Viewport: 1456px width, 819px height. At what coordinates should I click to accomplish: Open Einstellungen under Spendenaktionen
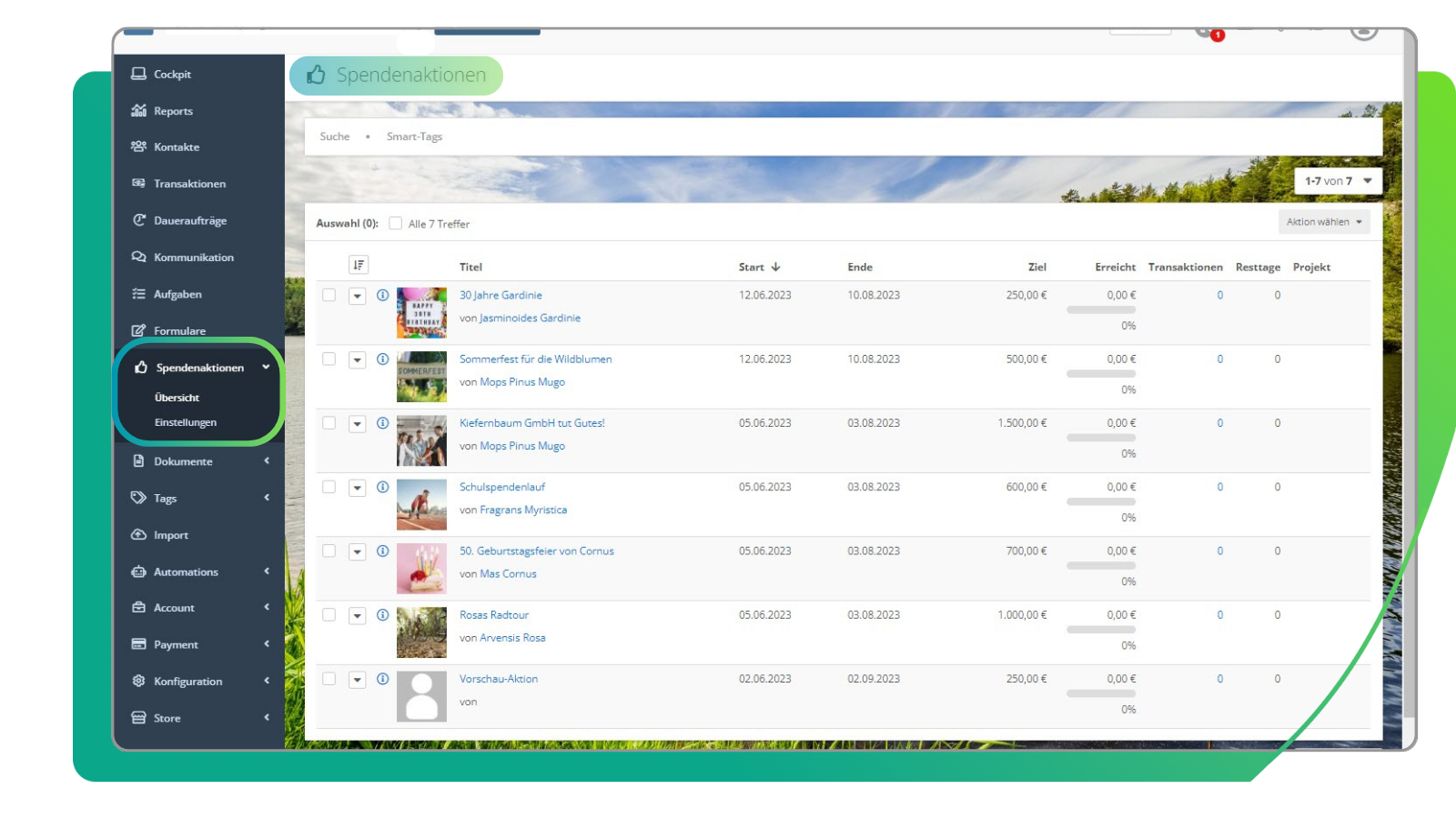tap(186, 422)
